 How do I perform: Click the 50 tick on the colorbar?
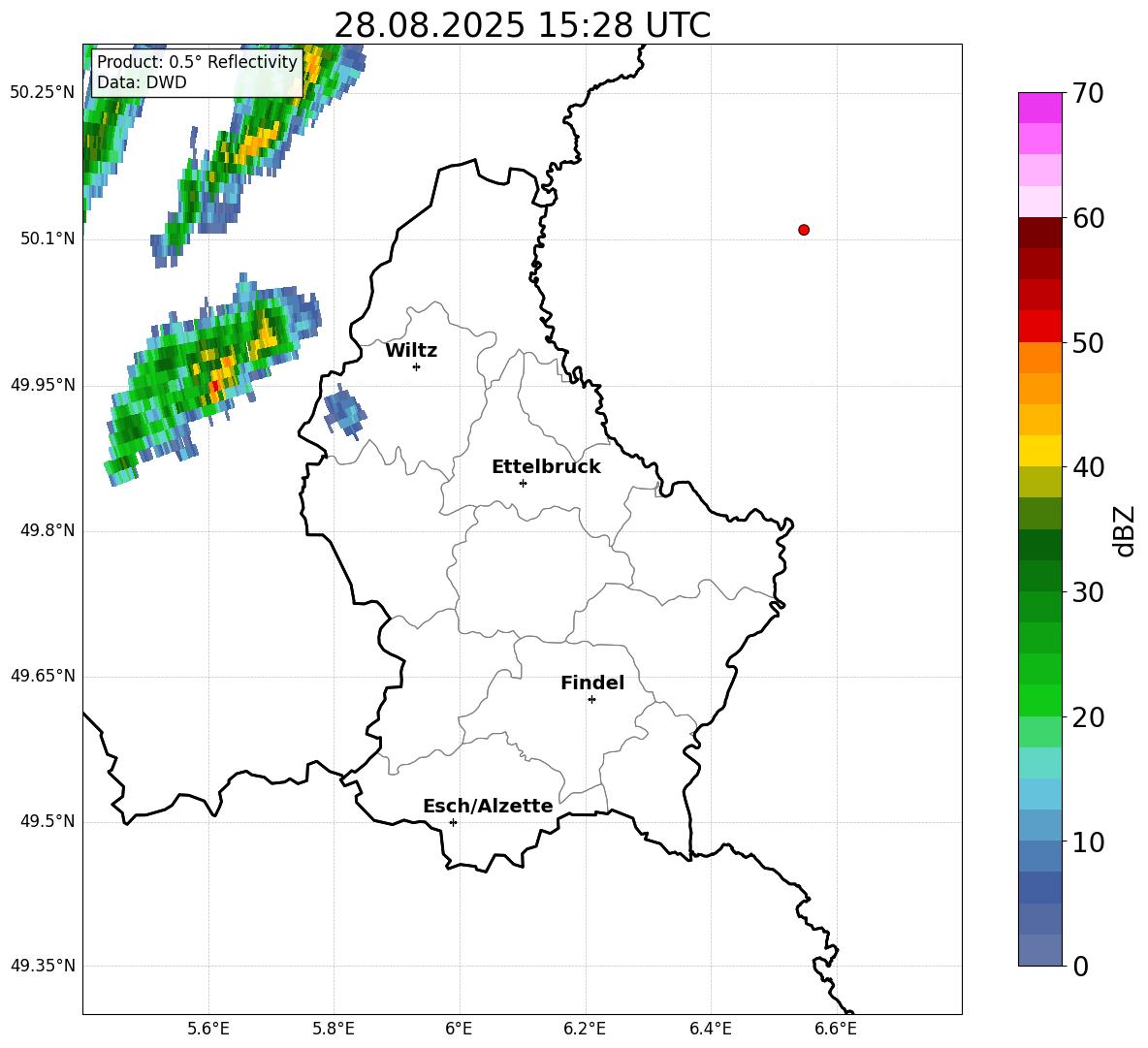[1088, 343]
